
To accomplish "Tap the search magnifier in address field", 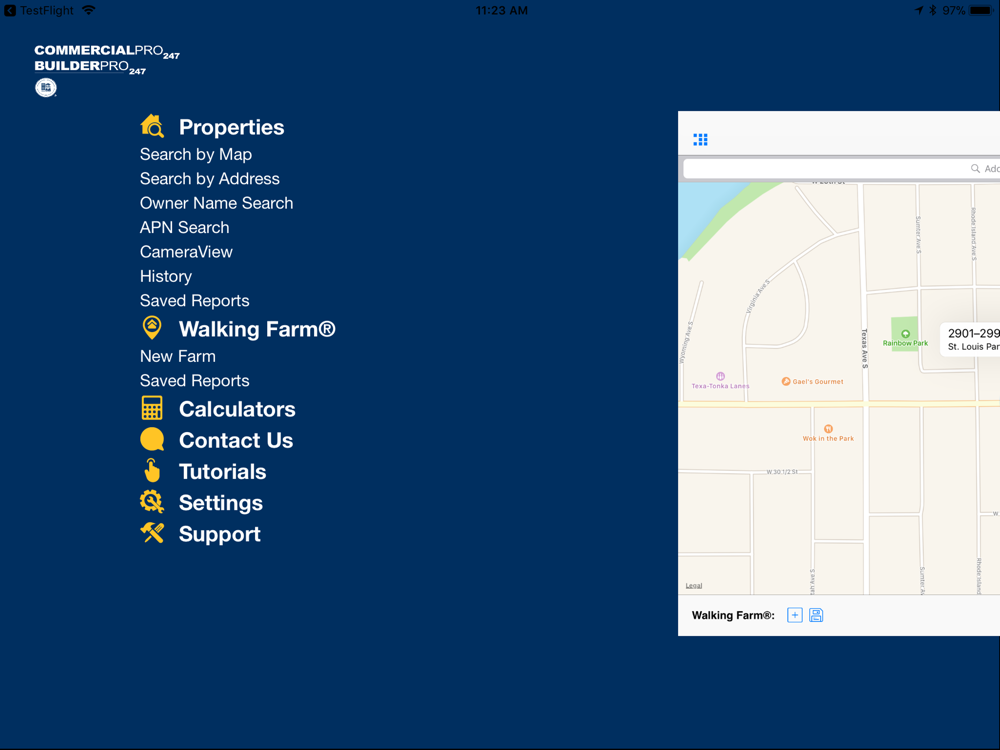I will (x=975, y=168).
